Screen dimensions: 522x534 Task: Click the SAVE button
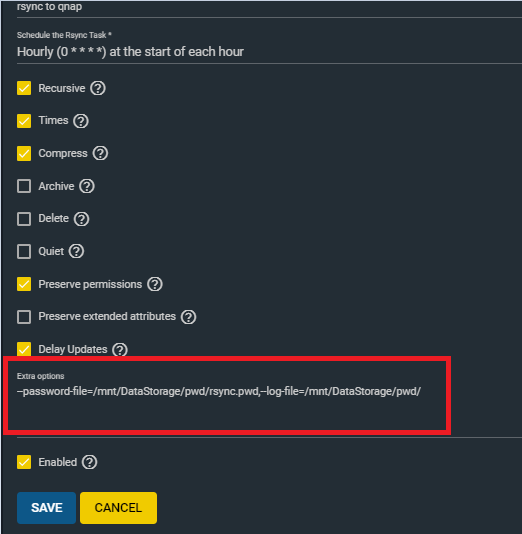tap(46, 508)
